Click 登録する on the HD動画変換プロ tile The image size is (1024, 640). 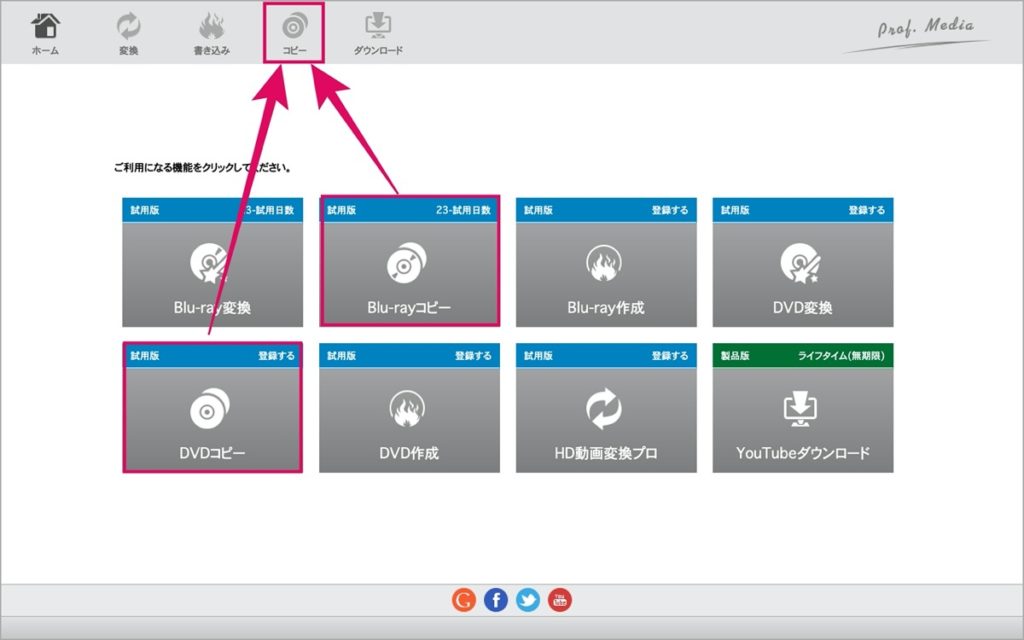[x=669, y=356]
